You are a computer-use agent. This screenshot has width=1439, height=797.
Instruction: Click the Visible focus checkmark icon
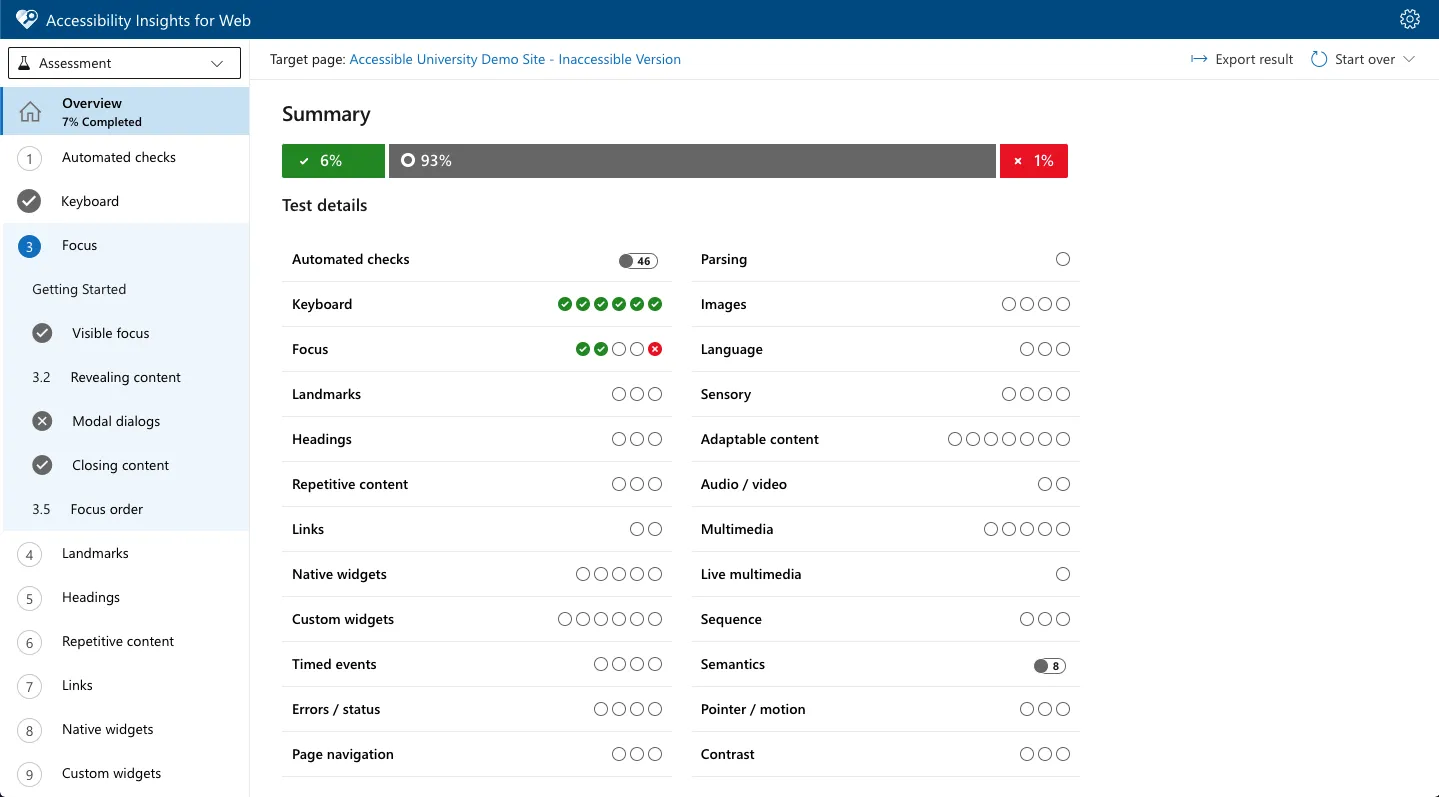(42, 333)
